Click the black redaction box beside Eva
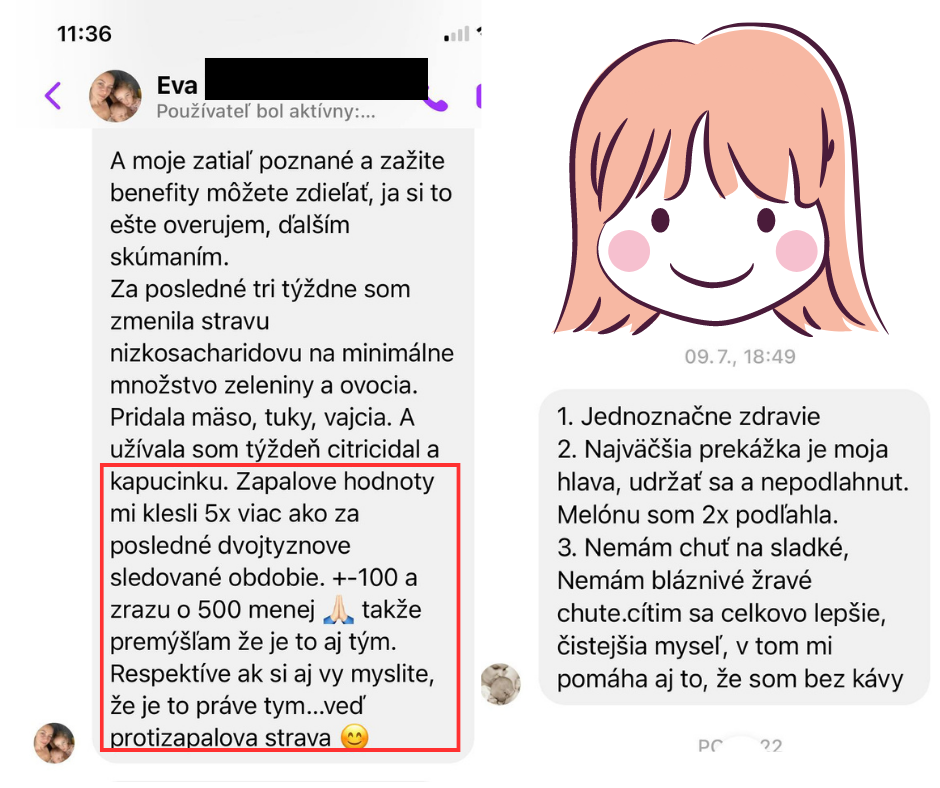Viewport: 940px width, 788px height. coord(317,79)
